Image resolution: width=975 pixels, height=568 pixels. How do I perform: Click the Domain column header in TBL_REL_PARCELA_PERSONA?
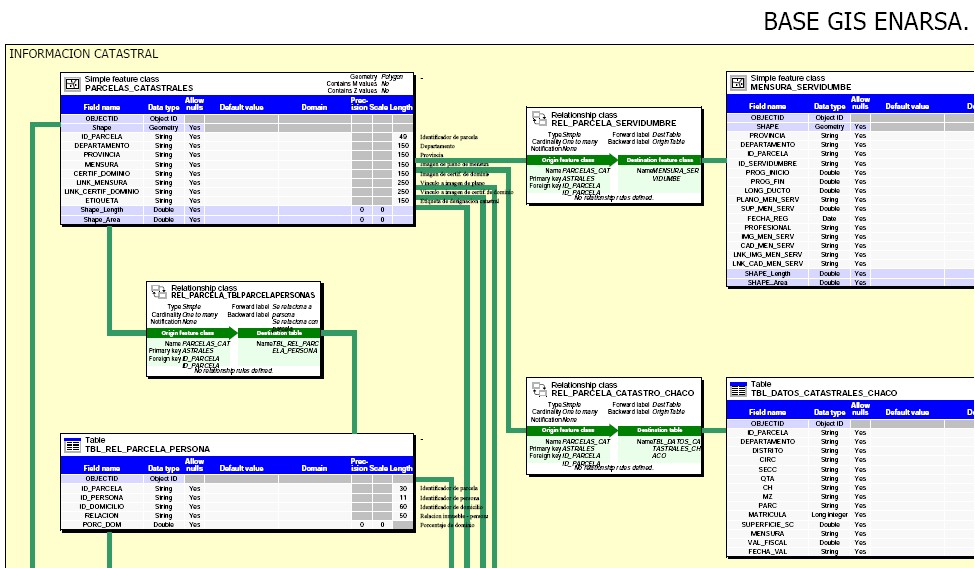click(314, 468)
